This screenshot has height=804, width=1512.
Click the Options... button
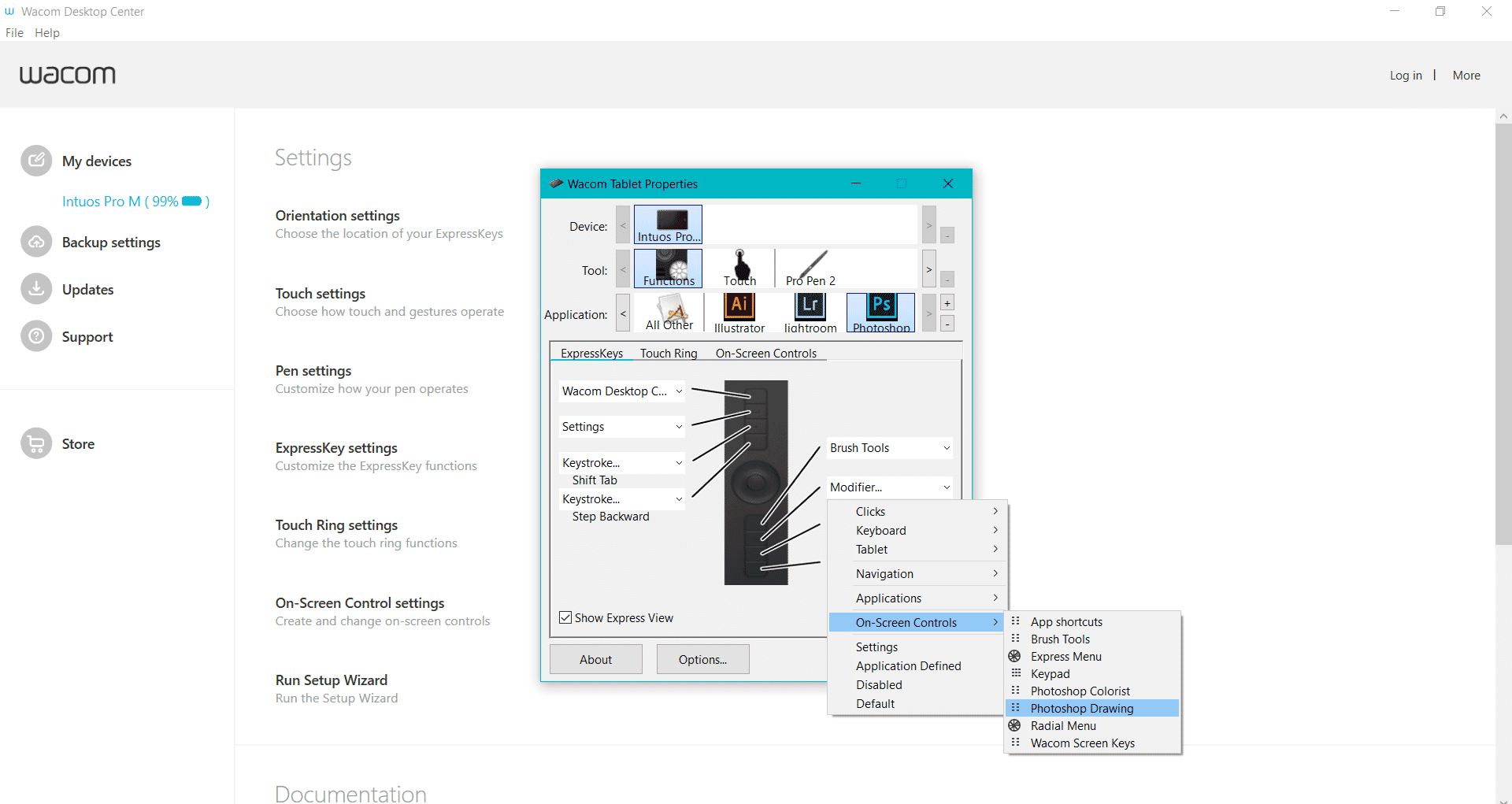point(702,660)
